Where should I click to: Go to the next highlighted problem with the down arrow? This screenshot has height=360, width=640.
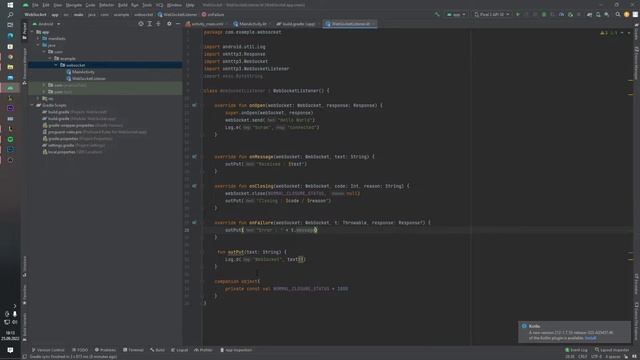[x=628, y=33]
